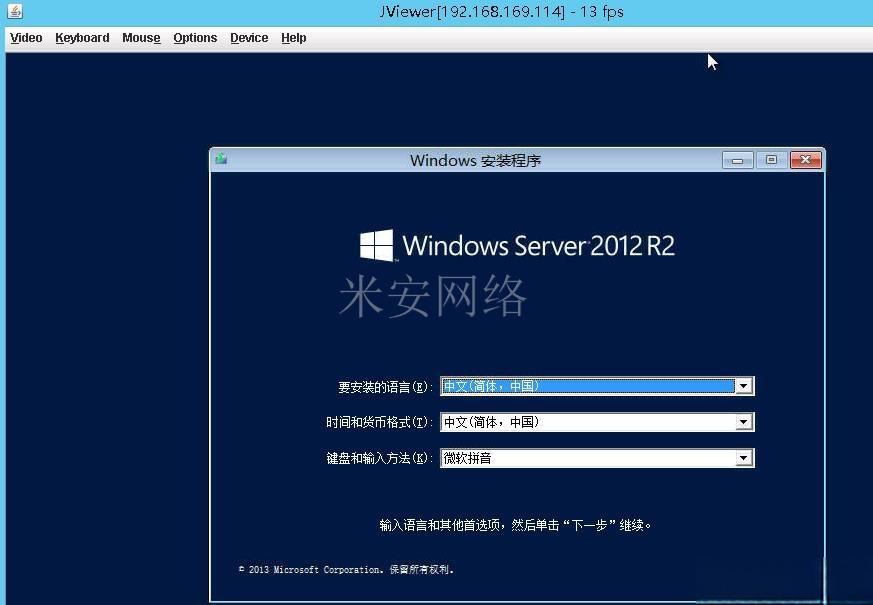Click the 键盘和输入方法(K) label
The width and height of the screenshot is (873, 605).
tap(379, 458)
